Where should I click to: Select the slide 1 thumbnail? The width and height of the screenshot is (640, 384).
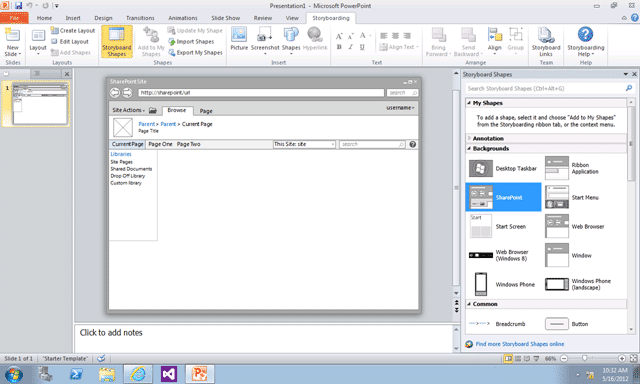click(40, 104)
